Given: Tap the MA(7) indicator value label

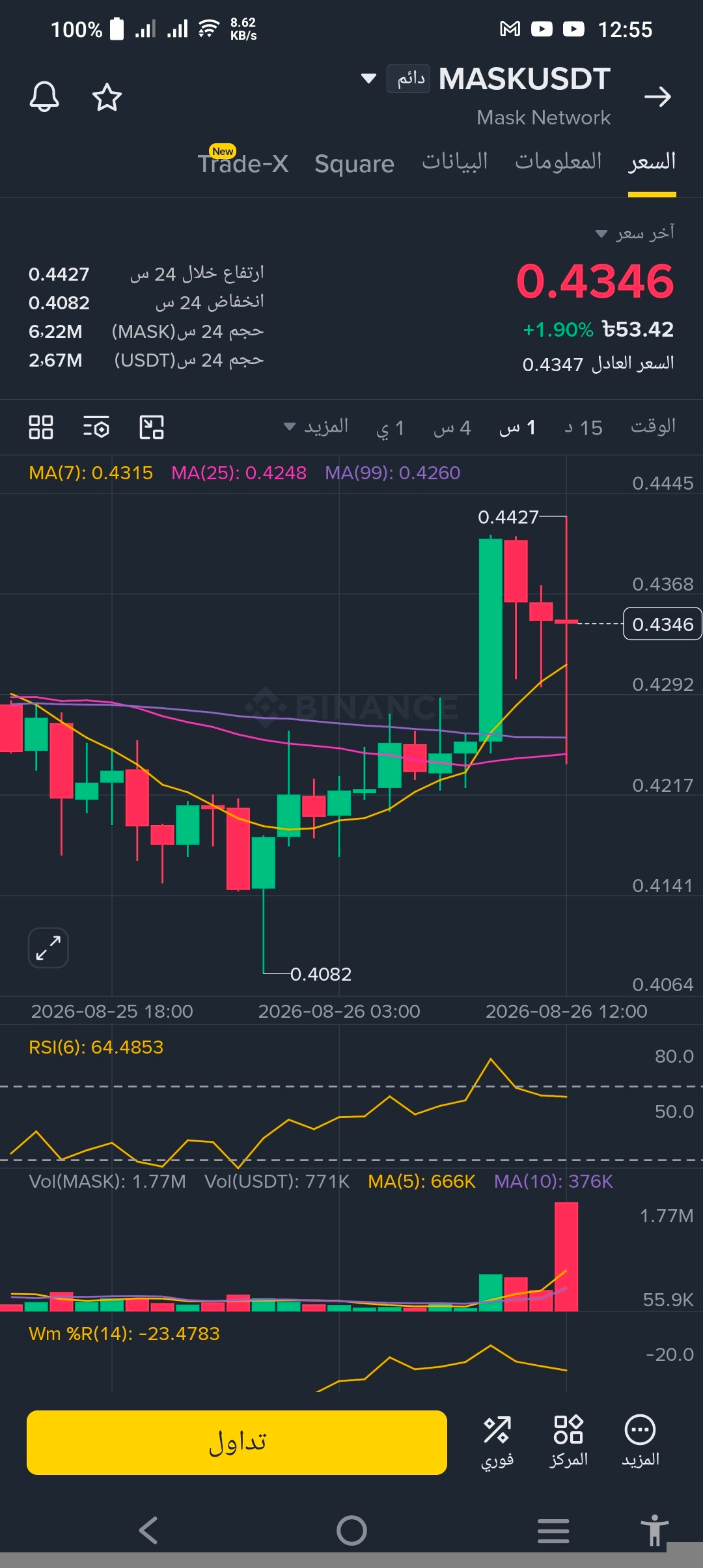Looking at the screenshot, I should (x=91, y=473).
